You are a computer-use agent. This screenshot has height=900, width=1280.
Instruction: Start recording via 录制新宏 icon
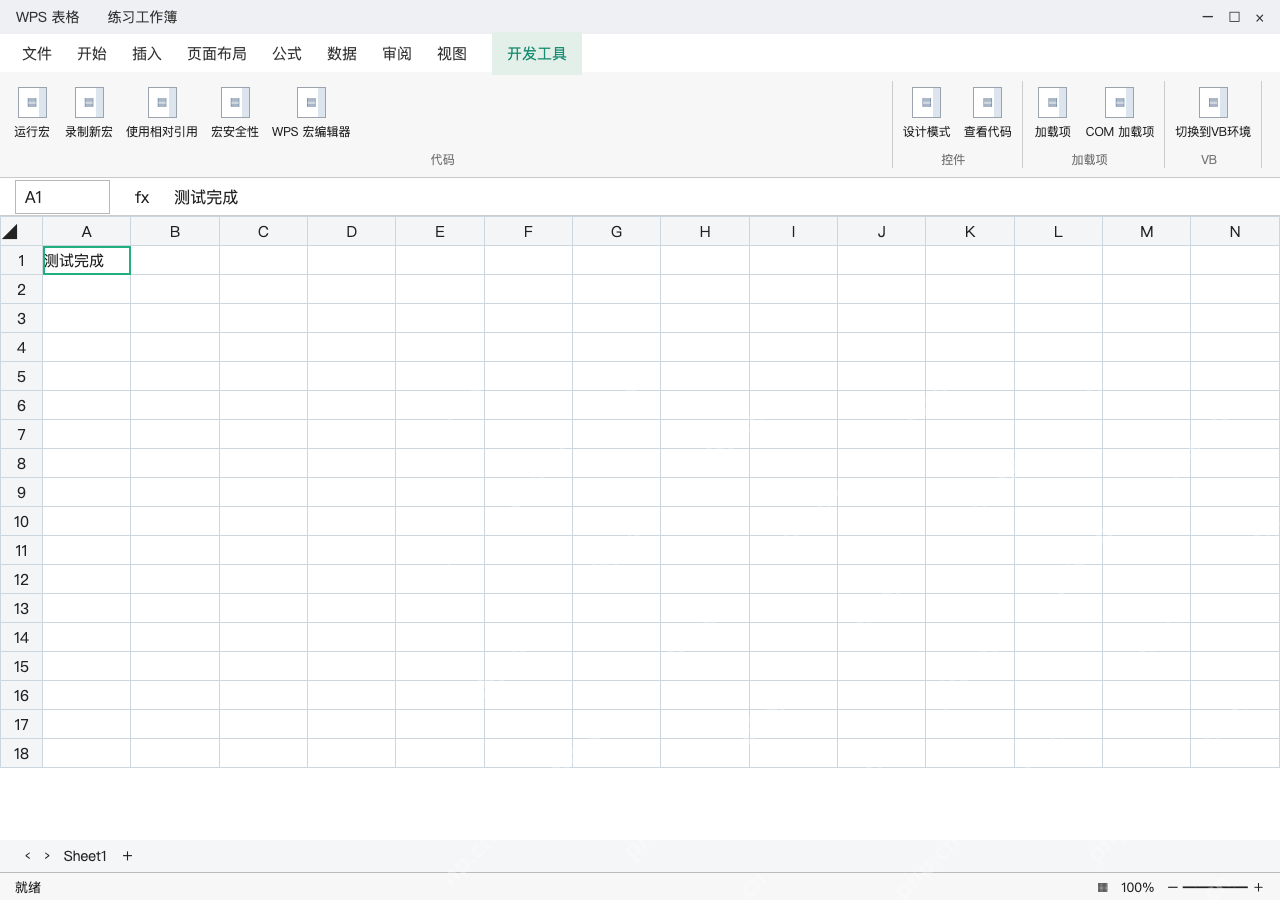click(89, 102)
